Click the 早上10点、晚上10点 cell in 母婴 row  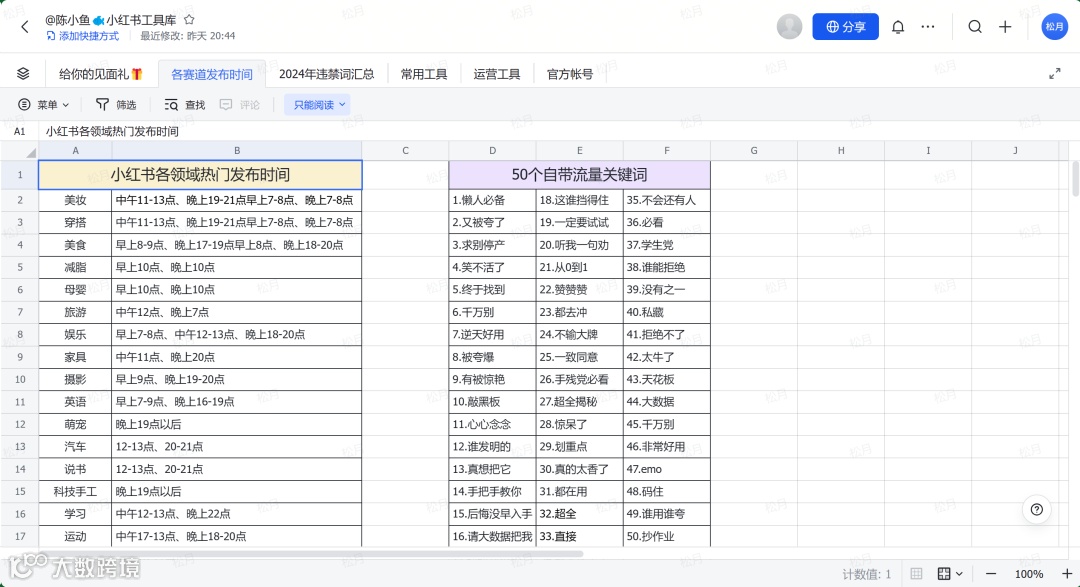pyautogui.click(x=237, y=290)
